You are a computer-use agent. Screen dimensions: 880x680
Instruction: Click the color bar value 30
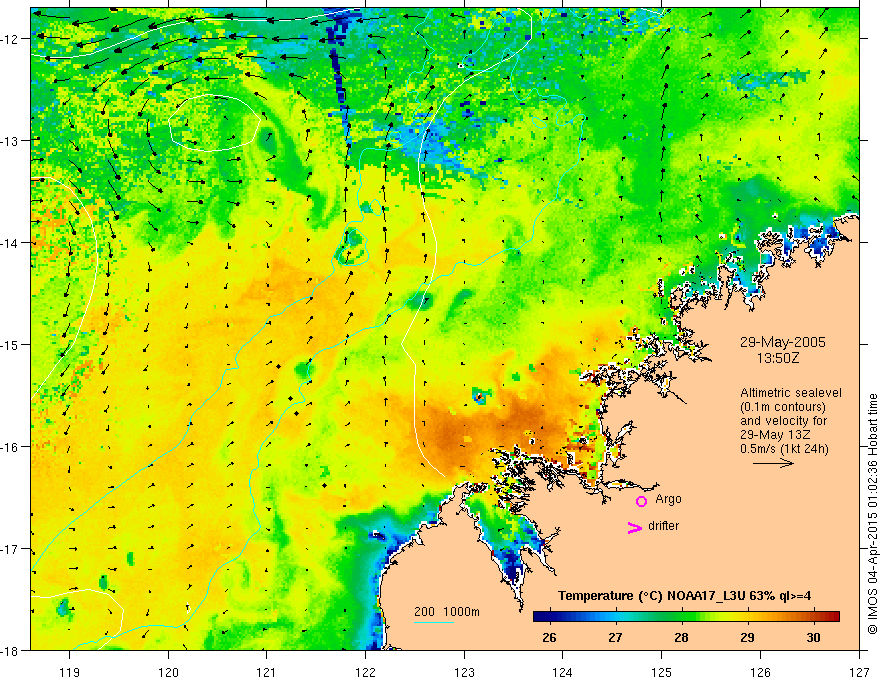813,637
